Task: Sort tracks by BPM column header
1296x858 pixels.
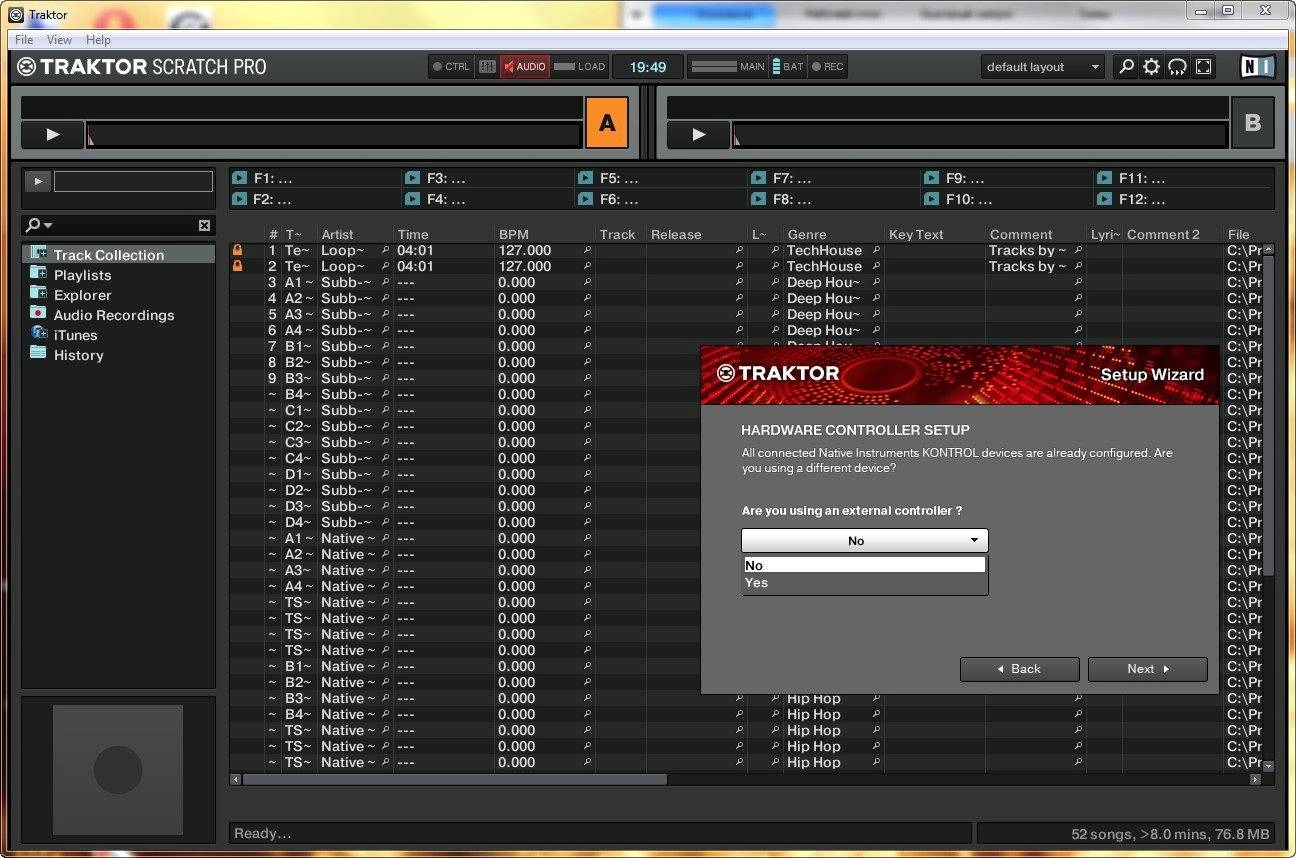Action: (x=513, y=235)
